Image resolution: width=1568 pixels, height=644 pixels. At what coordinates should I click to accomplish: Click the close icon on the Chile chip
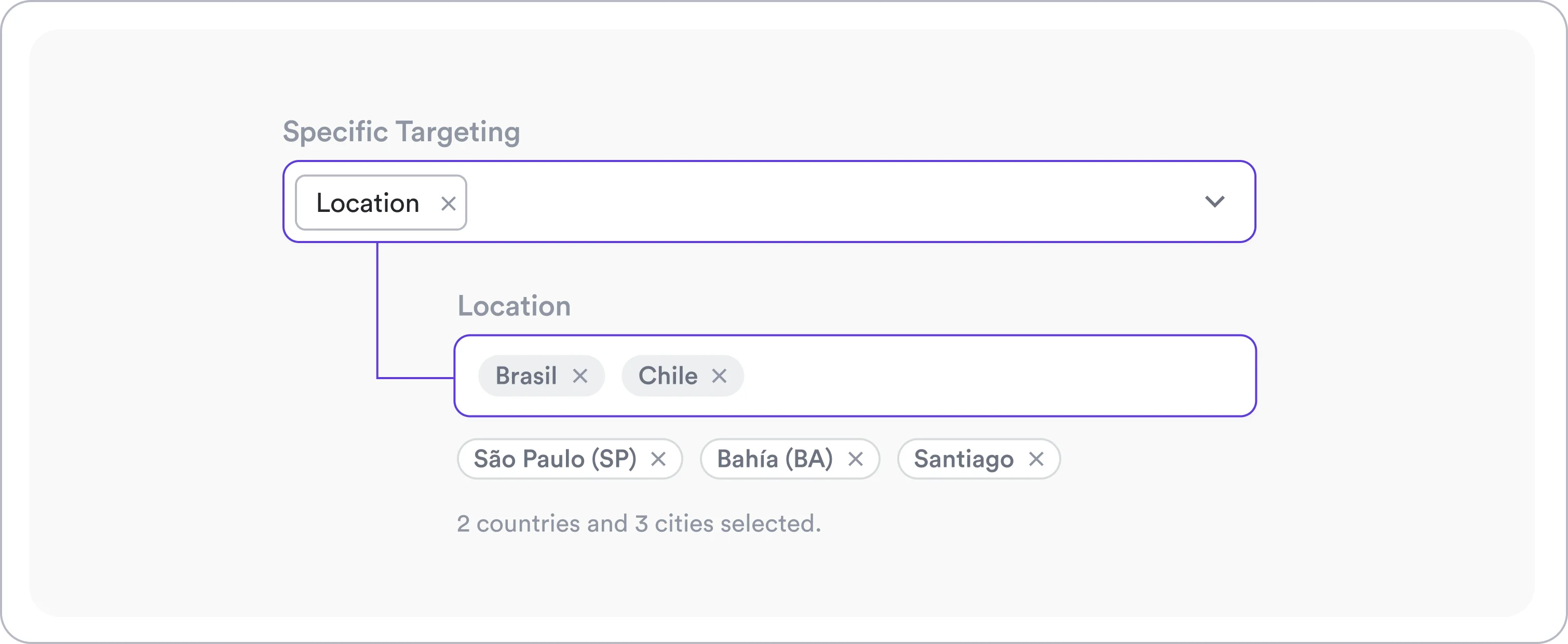(x=719, y=376)
